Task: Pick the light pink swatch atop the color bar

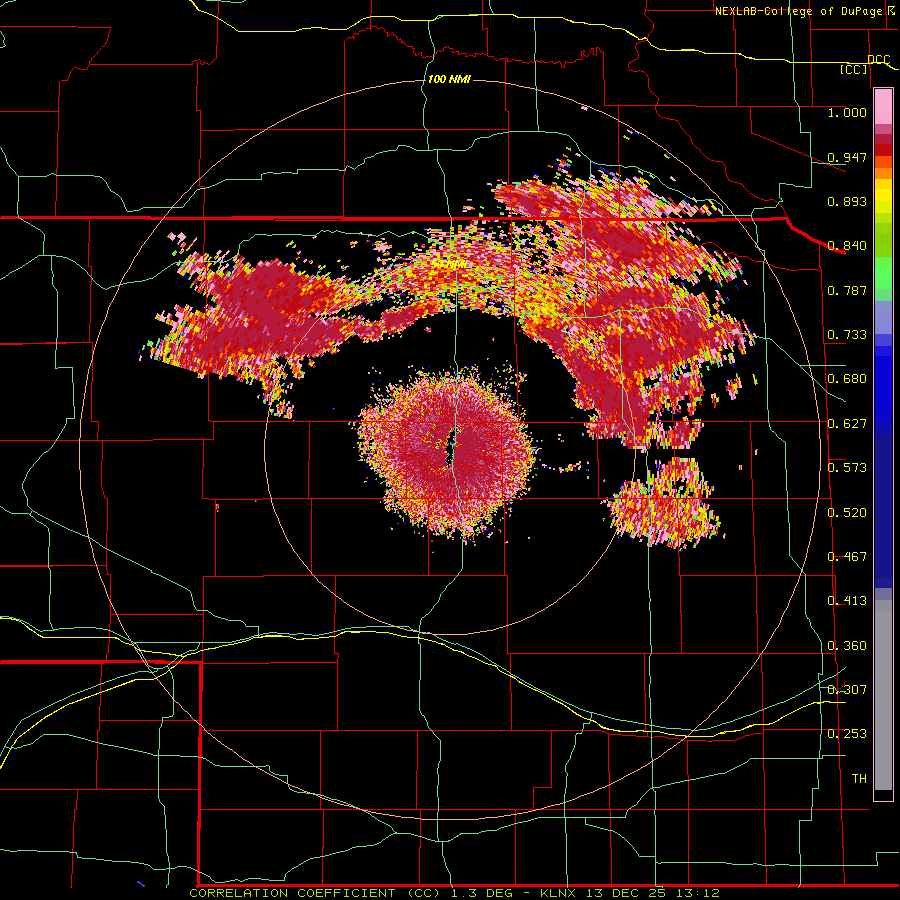Action: pyautogui.click(x=883, y=106)
